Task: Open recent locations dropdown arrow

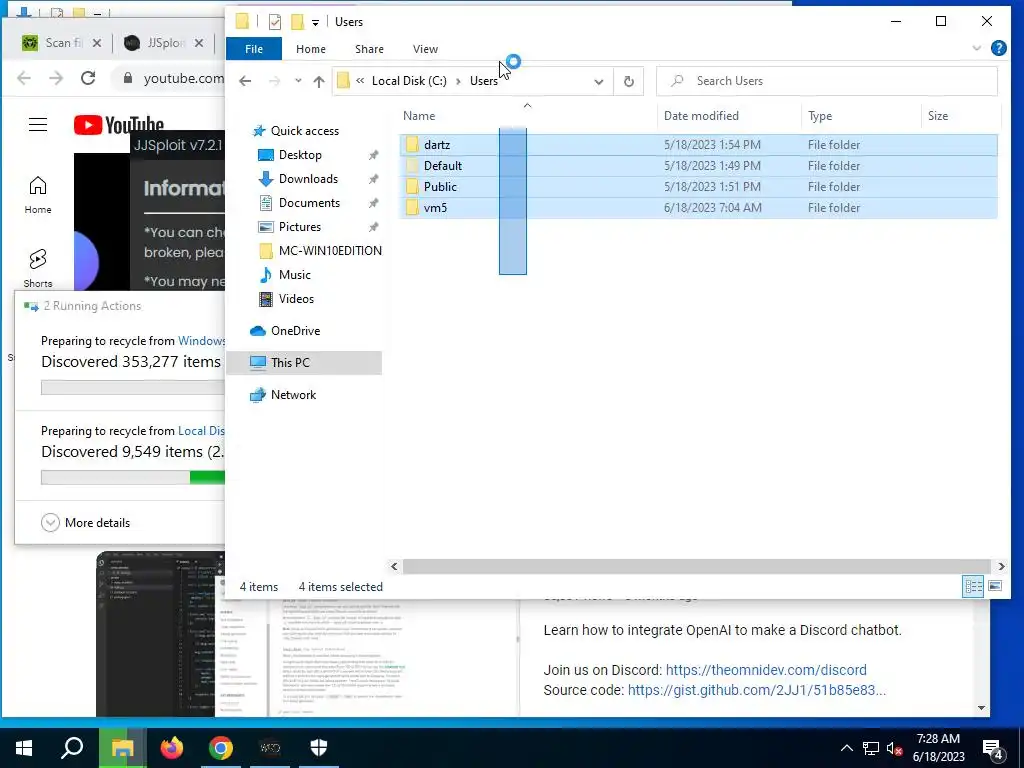Action: (x=298, y=81)
